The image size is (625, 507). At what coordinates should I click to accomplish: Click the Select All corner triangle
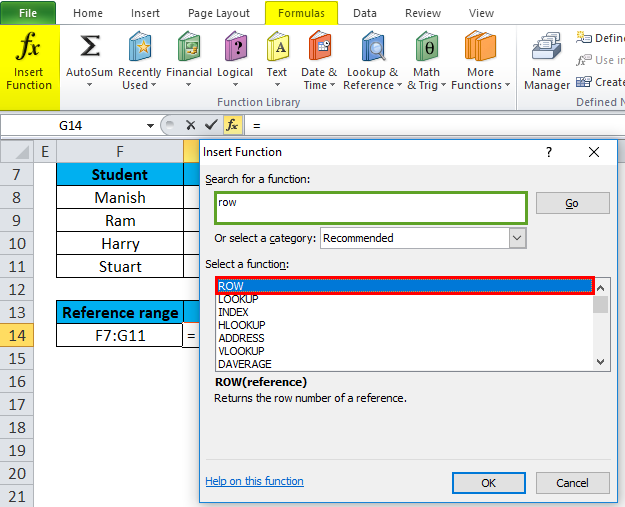click(x=17, y=151)
